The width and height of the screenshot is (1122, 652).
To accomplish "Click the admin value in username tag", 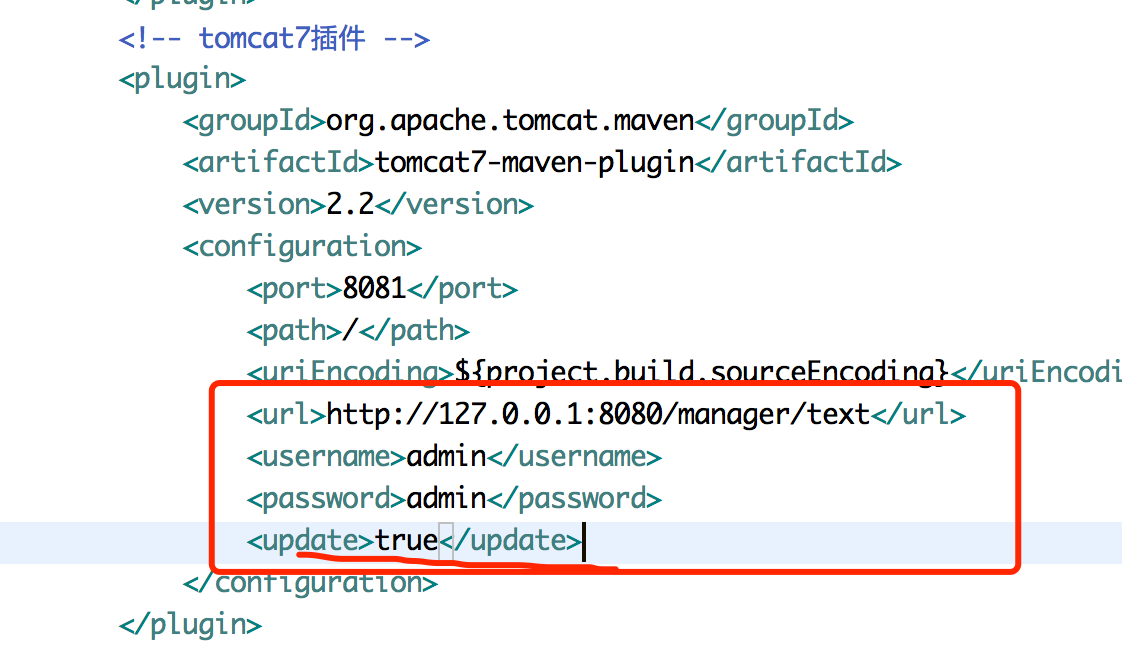I will tap(446, 457).
